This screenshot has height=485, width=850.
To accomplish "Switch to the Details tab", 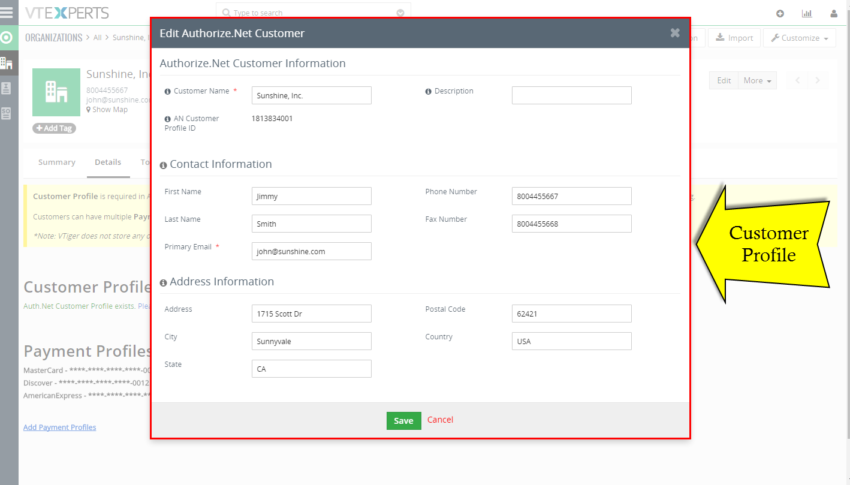I will pyautogui.click(x=108, y=162).
